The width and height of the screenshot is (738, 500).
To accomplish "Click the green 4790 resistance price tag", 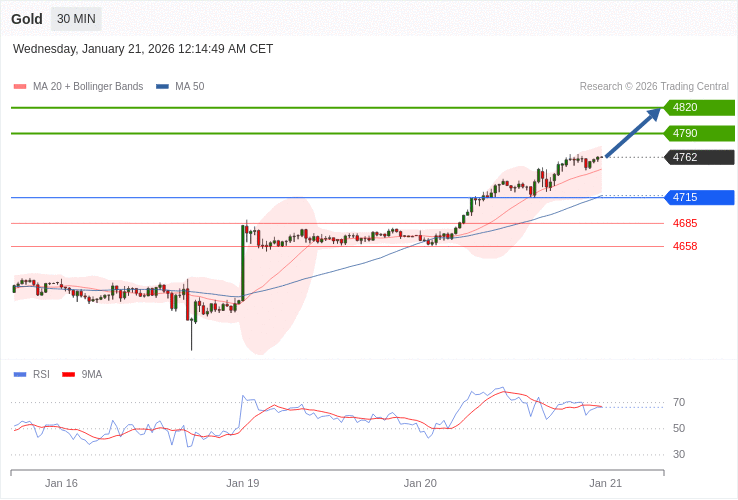I will [x=699, y=133].
